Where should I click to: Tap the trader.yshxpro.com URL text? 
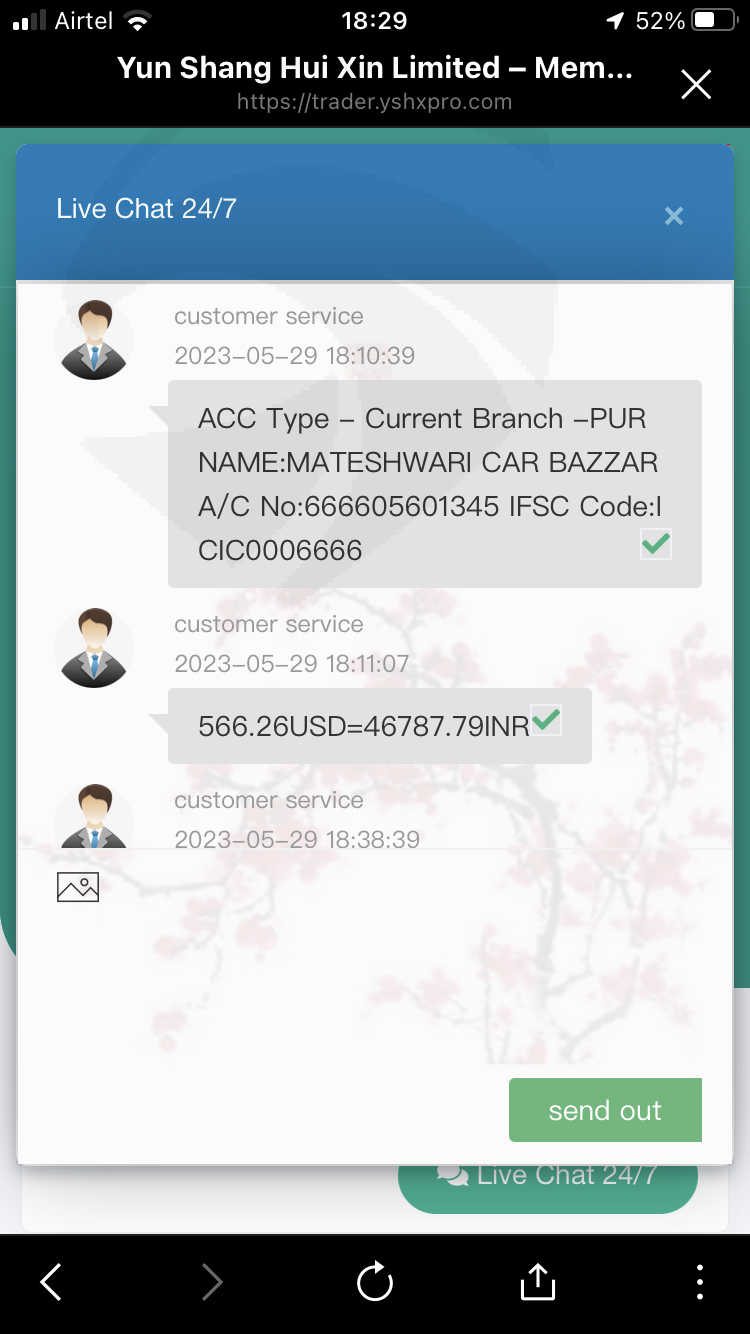coord(375,102)
